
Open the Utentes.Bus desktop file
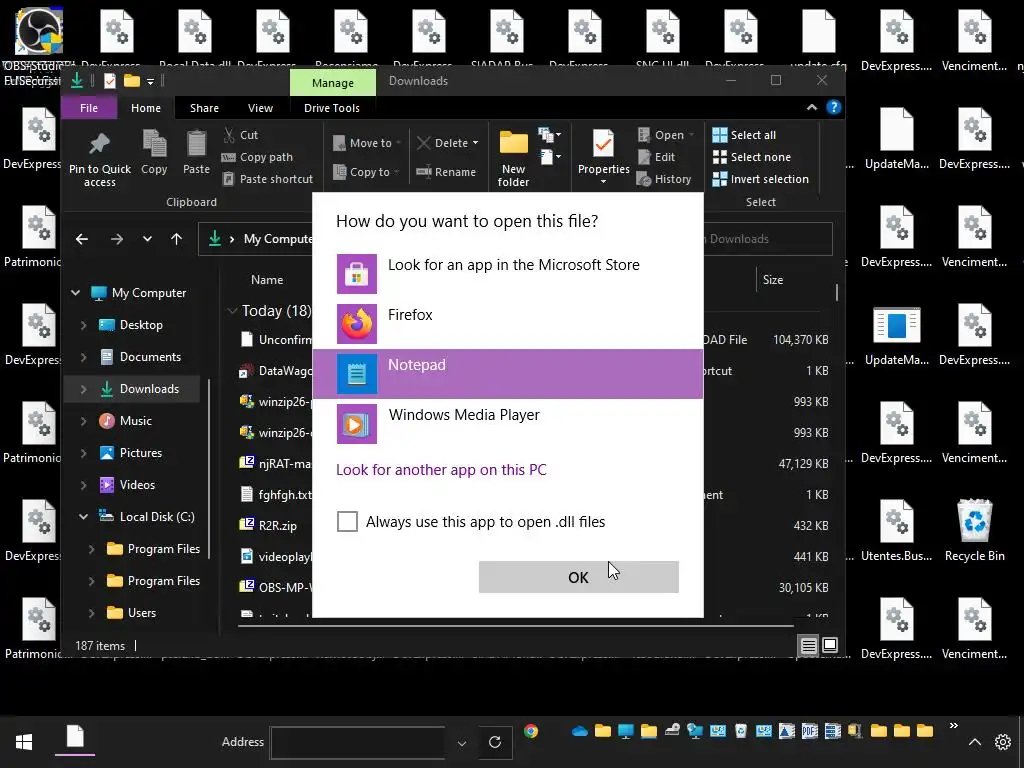click(x=896, y=531)
